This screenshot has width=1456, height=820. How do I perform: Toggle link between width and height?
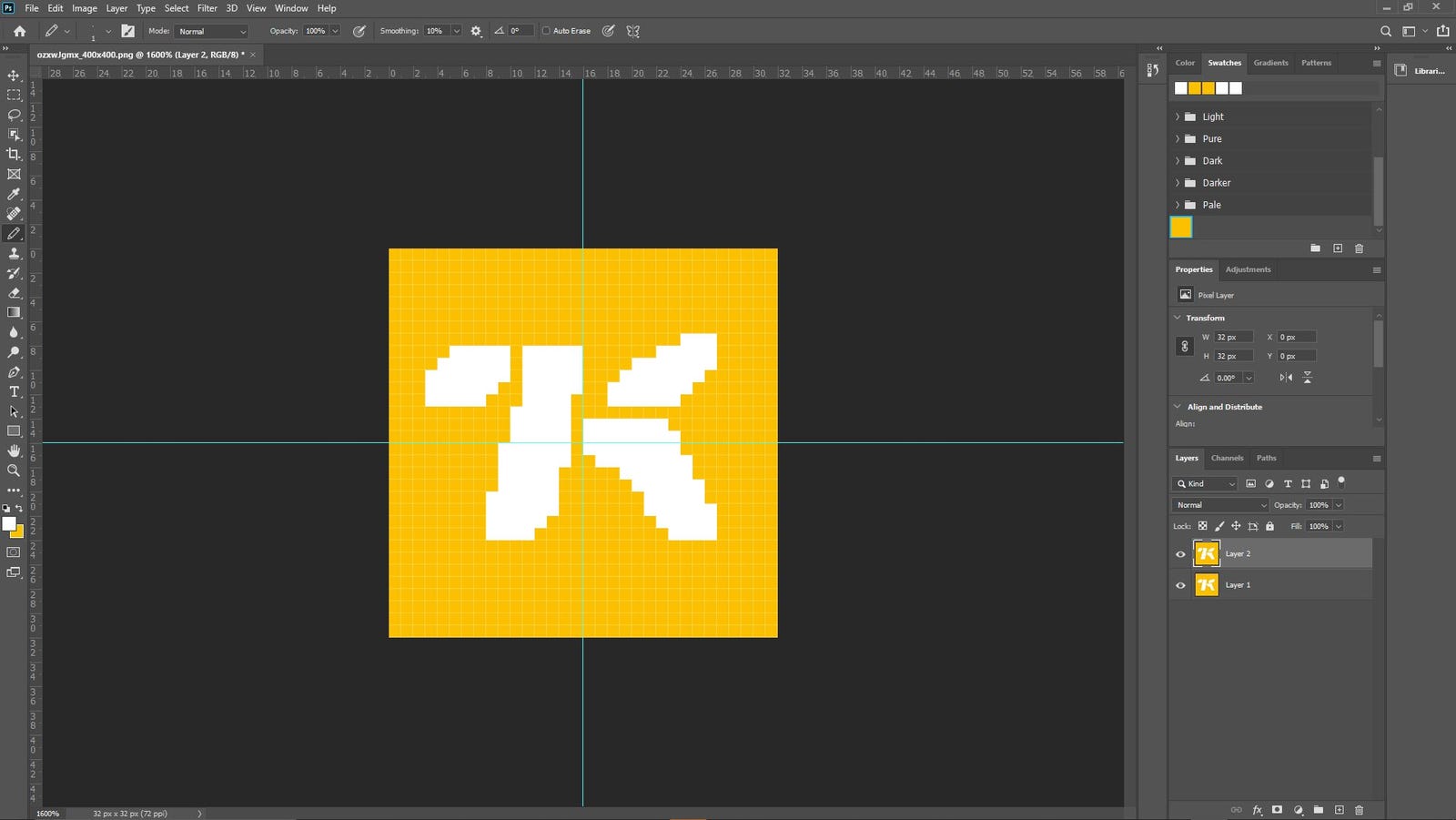tap(1184, 347)
